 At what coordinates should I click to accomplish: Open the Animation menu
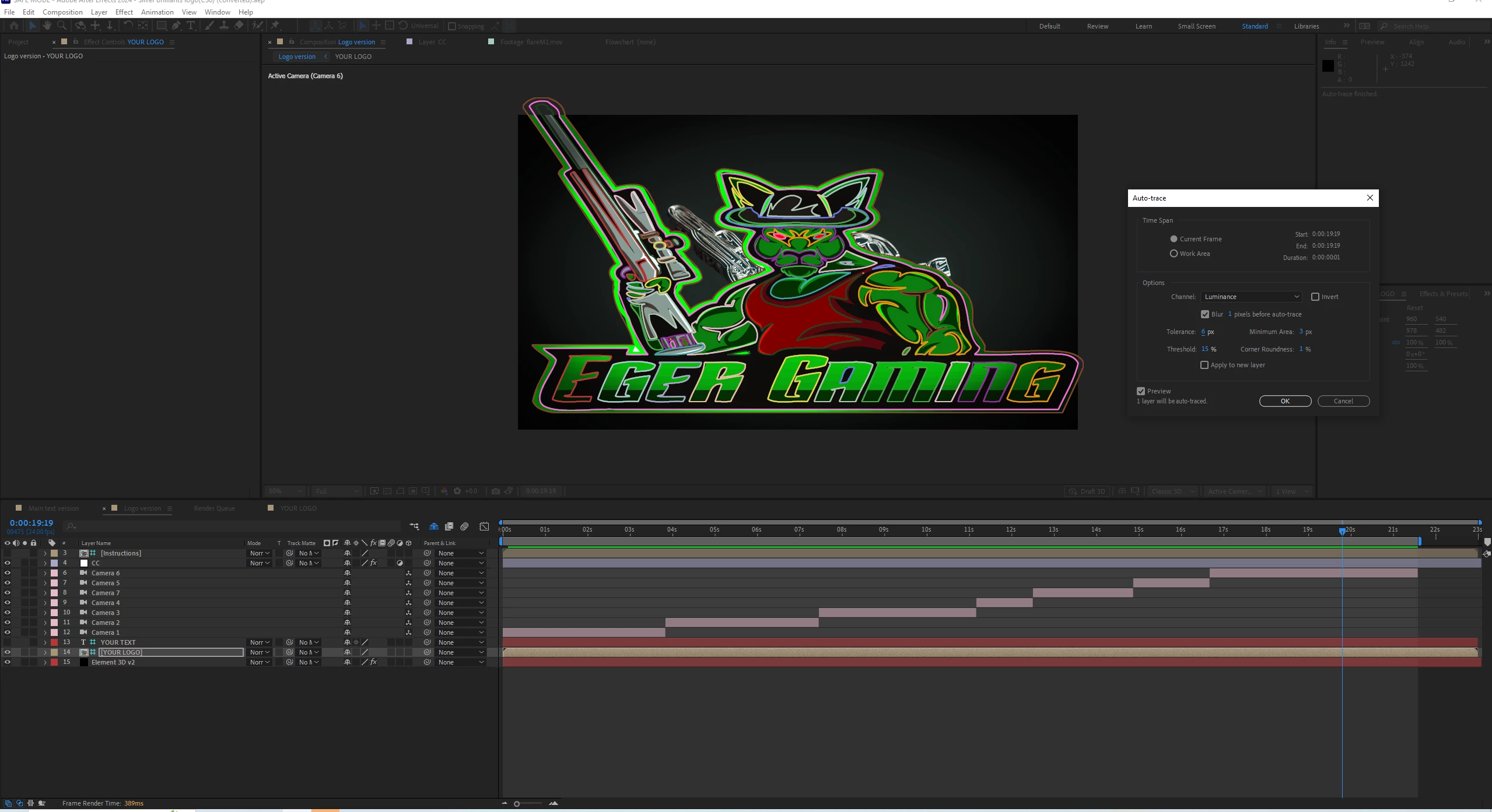[x=157, y=12]
